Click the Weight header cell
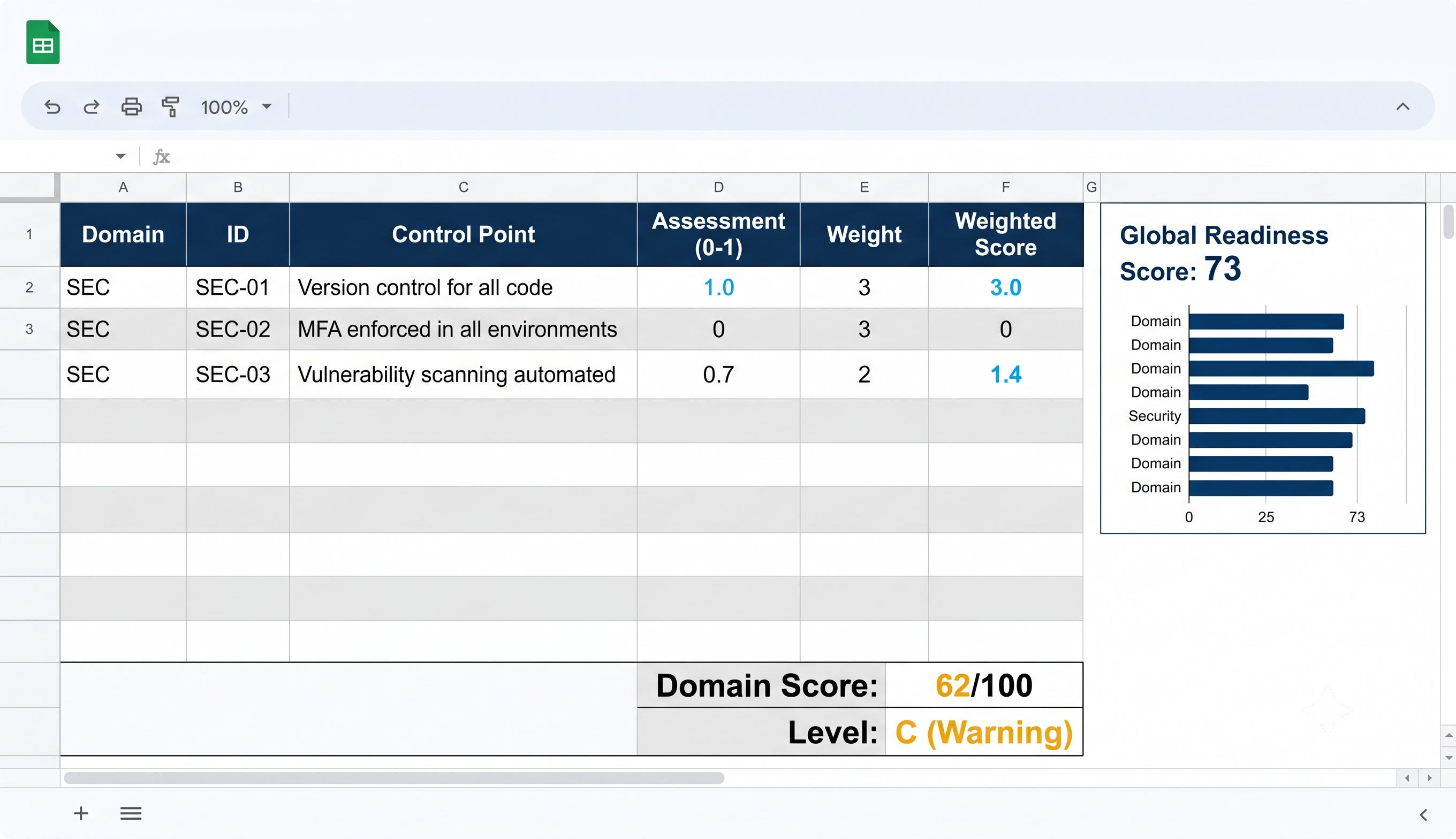The height and width of the screenshot is (839, 1456). click(x=864, y=234)
